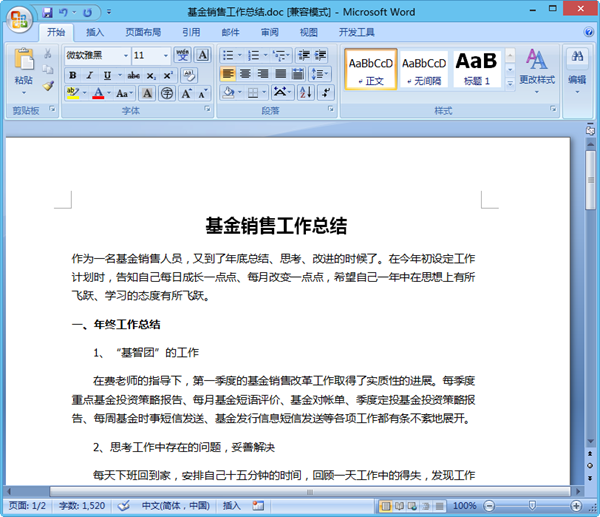Expand styles gallery more arrow
The height and width of the screenshot is (517, 600).
tap(510, 83)
